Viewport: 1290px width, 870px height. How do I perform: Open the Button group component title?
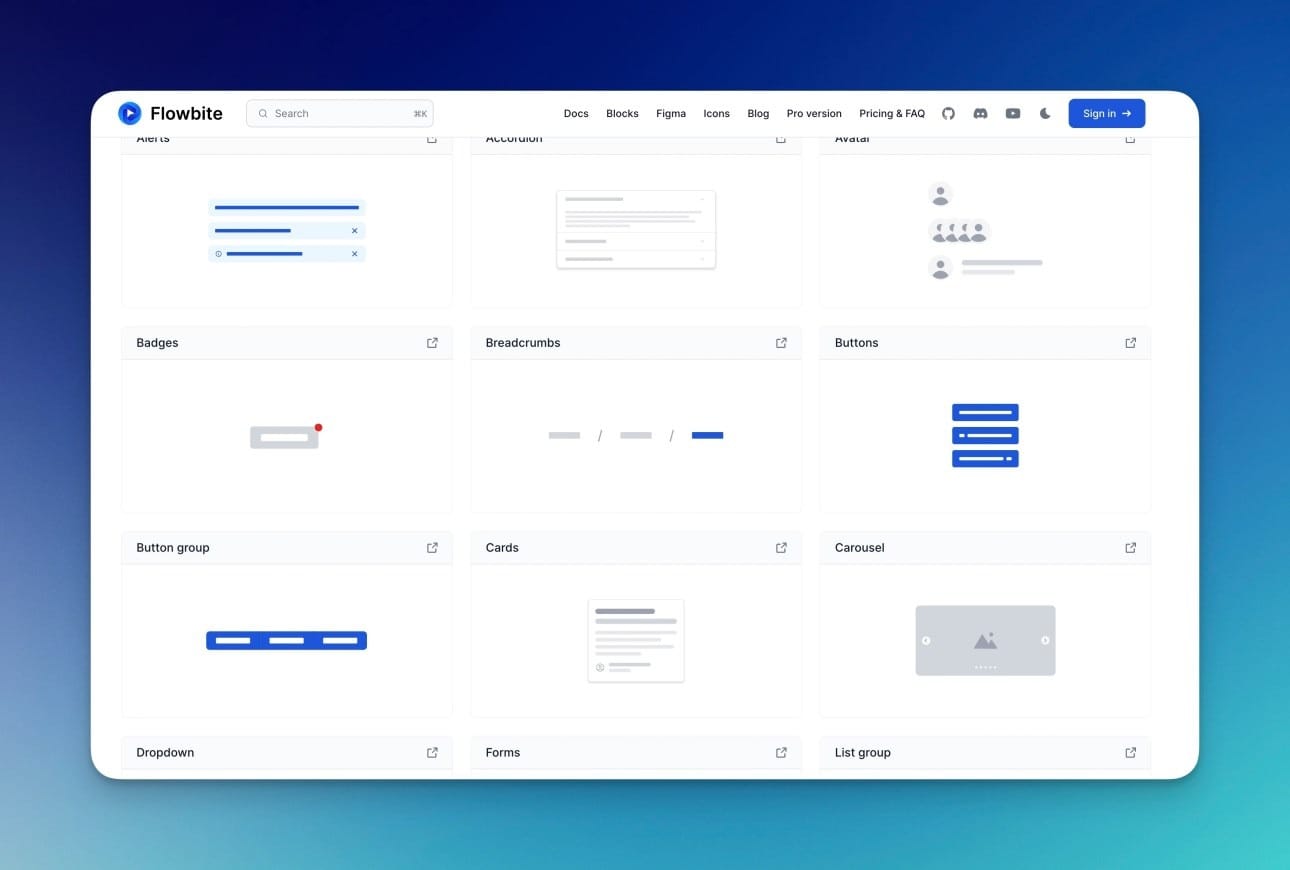(173, 548)
